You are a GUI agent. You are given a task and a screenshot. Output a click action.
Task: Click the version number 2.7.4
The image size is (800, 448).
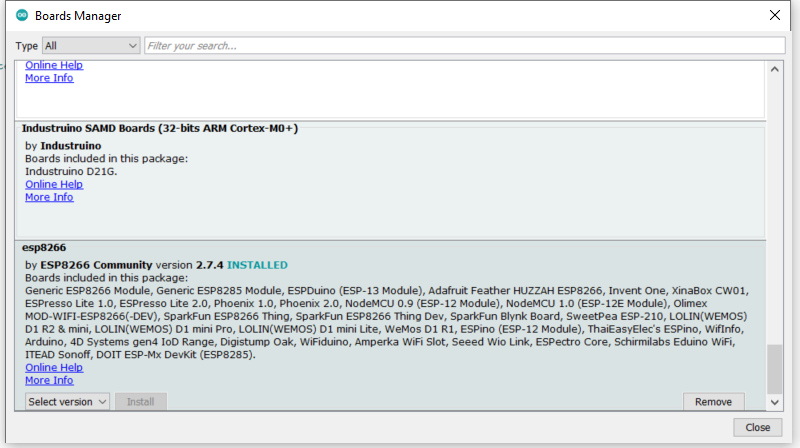(x=210, y=265)
